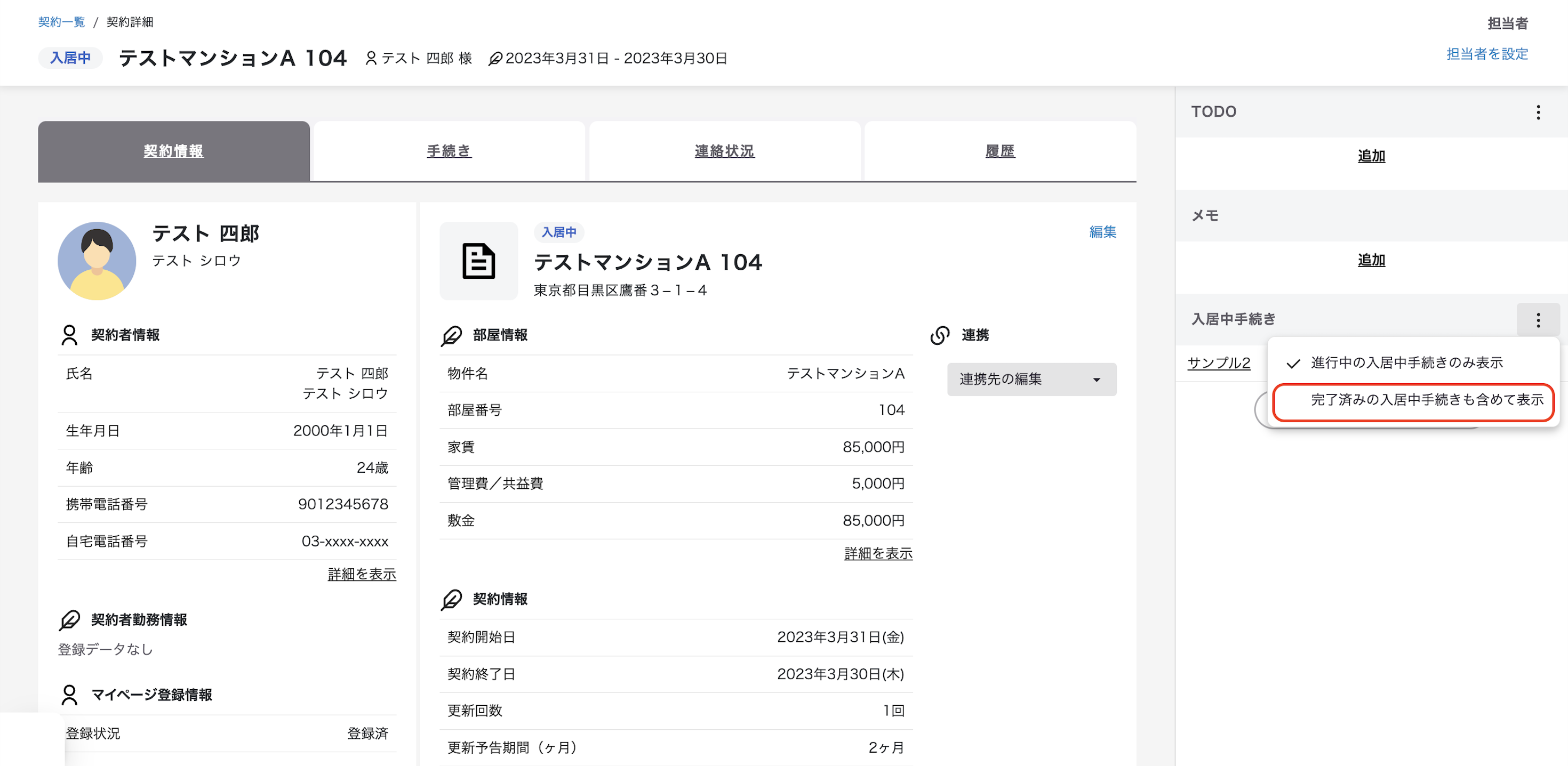The height and width of the screenshot is (766, 1568).
Task: Click the 契約開始日 value 2023年3月31日(金)
Action: click(840, 637)
